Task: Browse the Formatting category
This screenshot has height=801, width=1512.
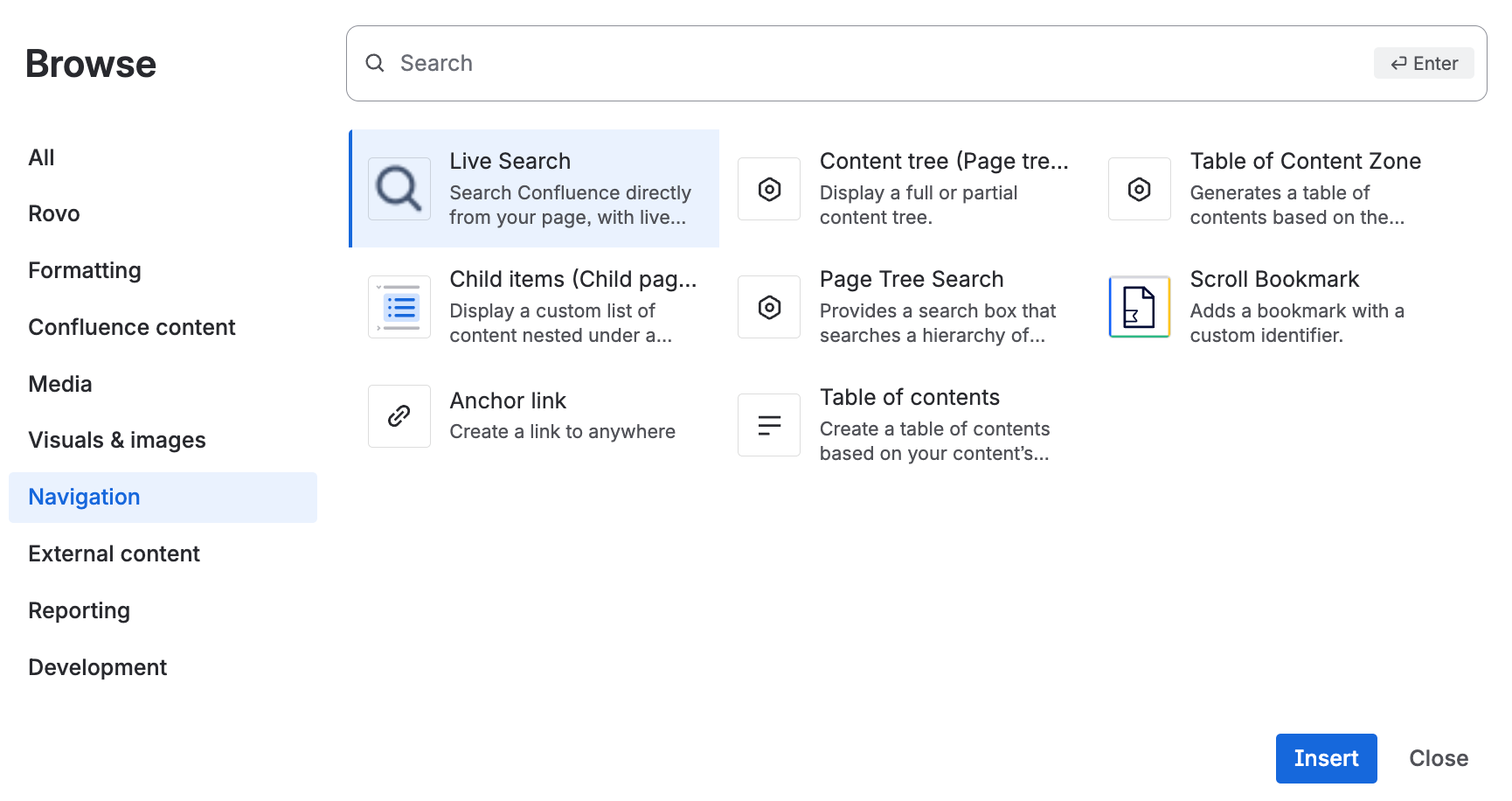Action: [85, 270]
